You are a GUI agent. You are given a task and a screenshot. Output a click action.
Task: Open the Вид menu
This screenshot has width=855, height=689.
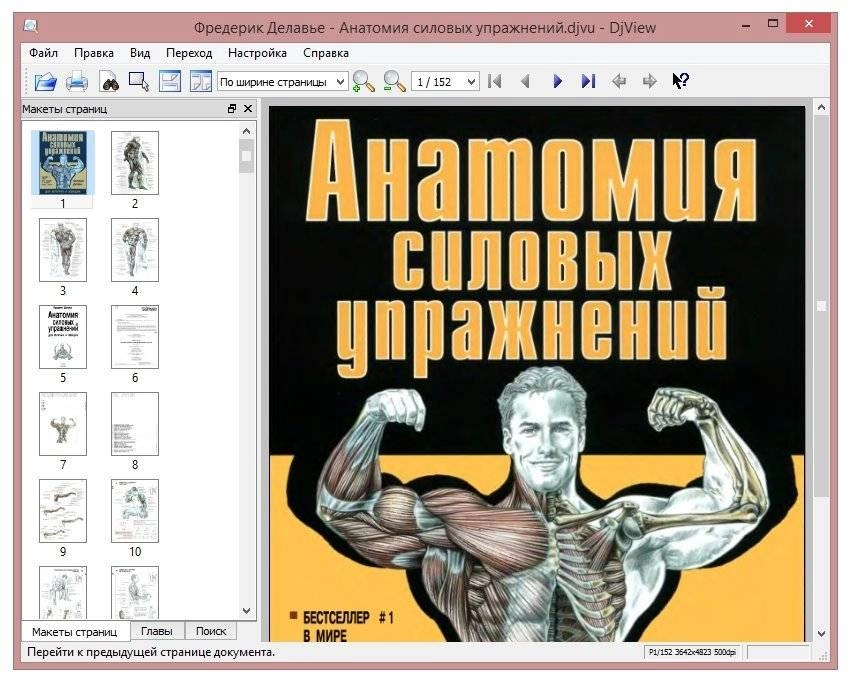pos(140,53)
